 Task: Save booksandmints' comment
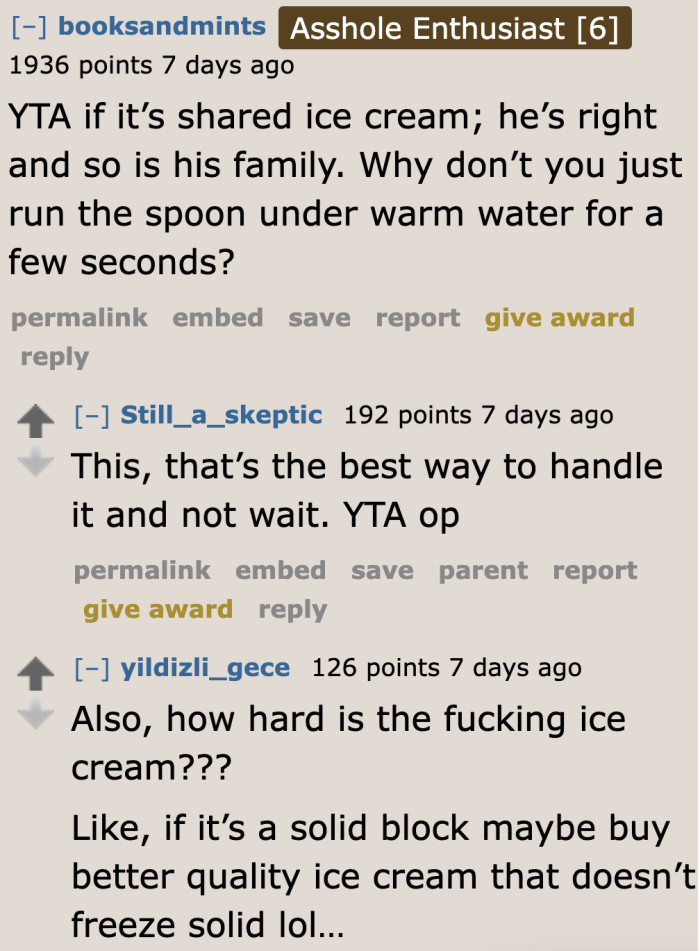point(319,318)
